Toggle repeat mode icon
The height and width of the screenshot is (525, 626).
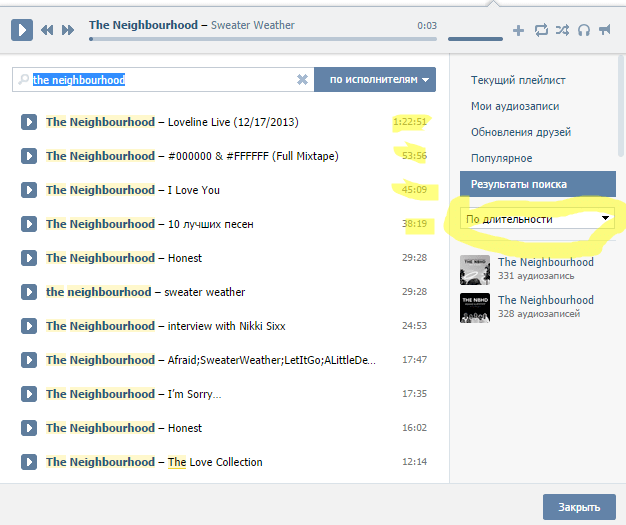tap(541, 30)
